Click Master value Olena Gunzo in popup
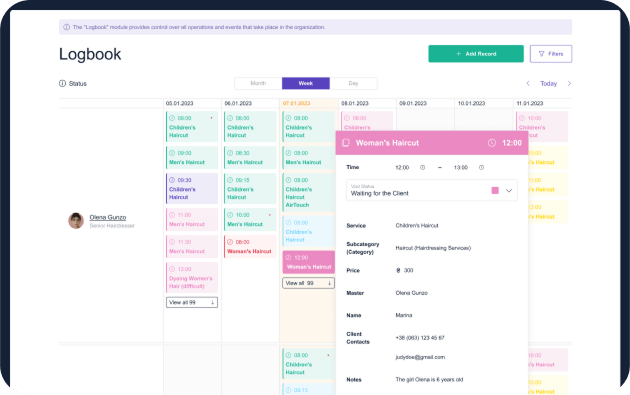630x395 pixels. [411, 293]
